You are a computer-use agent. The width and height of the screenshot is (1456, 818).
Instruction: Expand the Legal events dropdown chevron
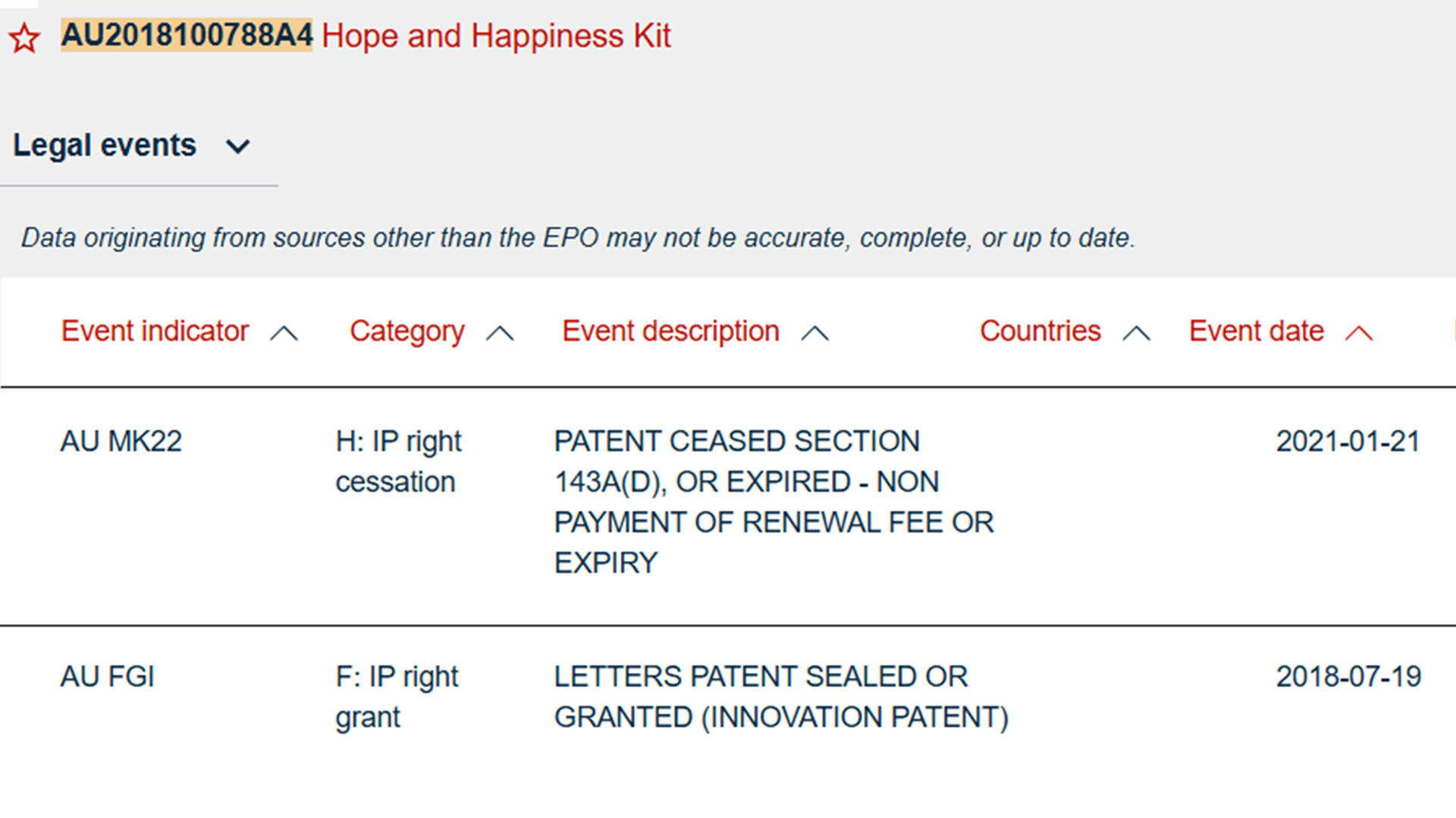[x=237, y=146]
